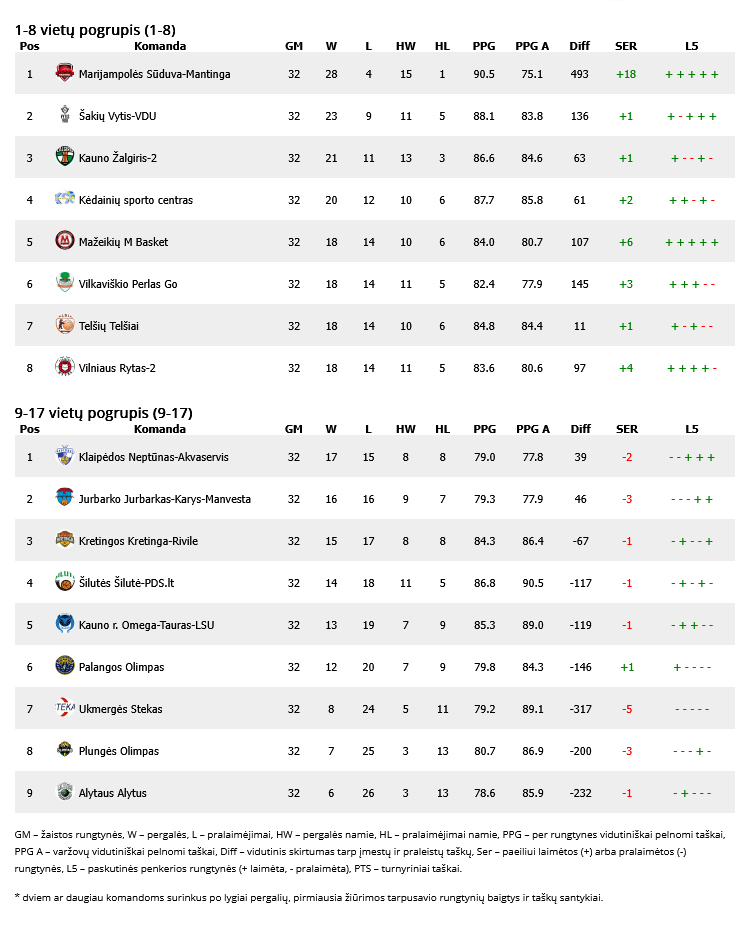Click the Palangos Olimpas team logo
The image size is (748, 926).
[65, 667]
